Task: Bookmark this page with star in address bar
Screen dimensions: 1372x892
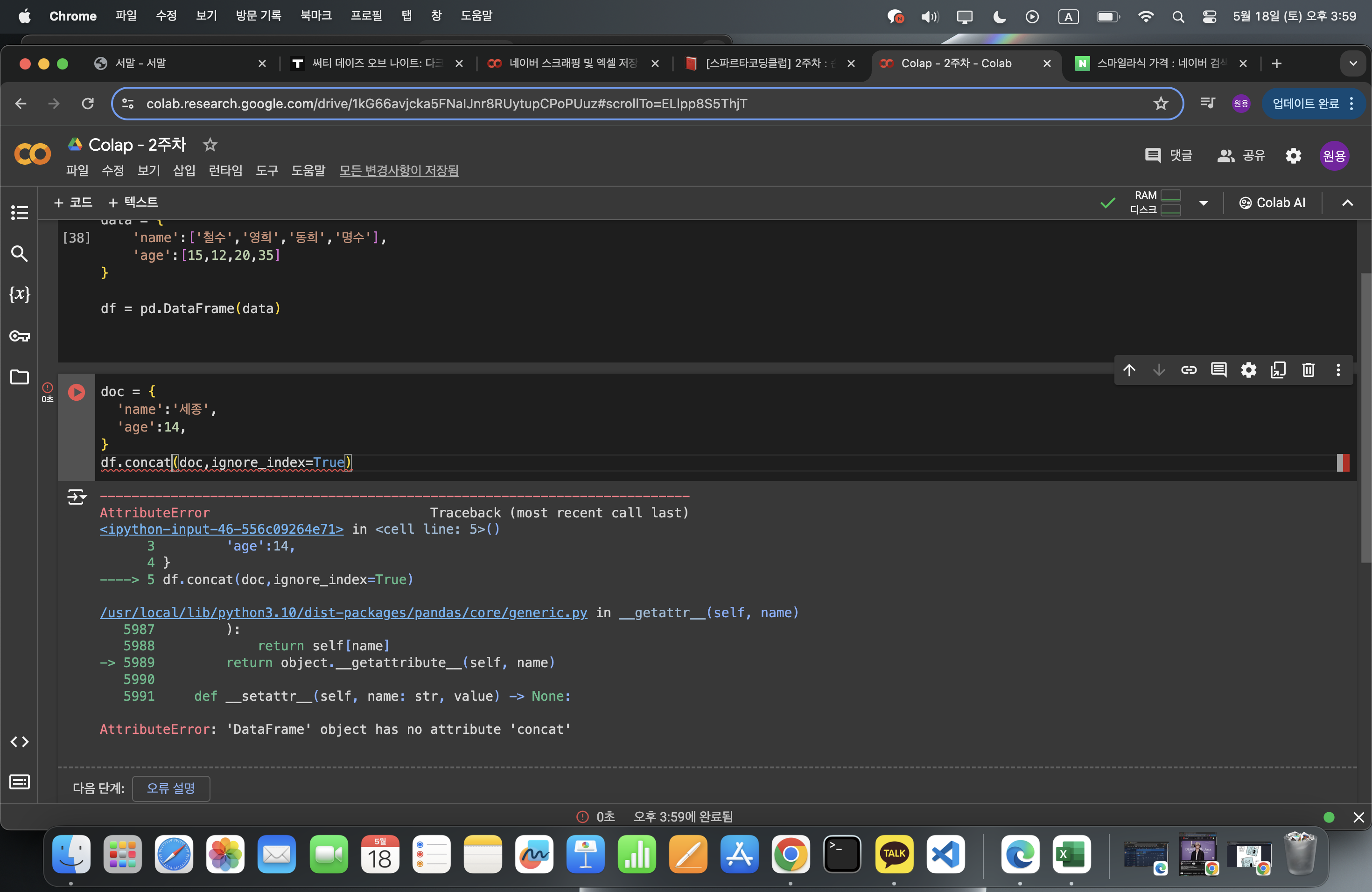Action: point(1161,104)
